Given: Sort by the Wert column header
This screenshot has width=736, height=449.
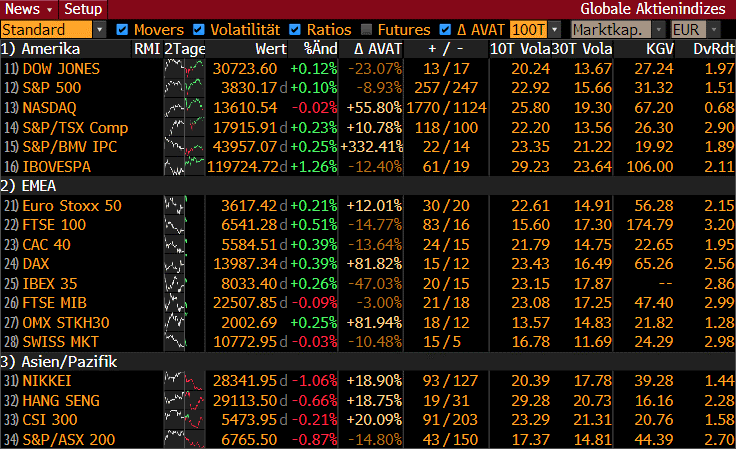Looking at the screenshot, I should [x=271, y=49].
